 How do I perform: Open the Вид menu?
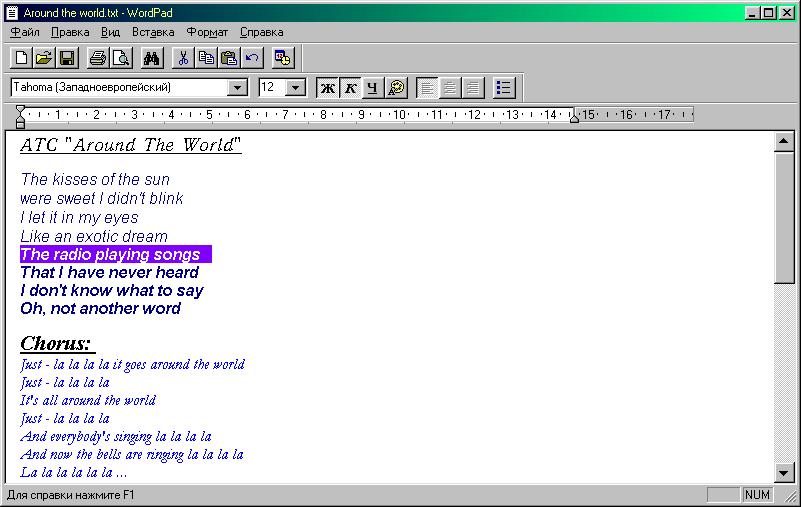(110, 32)
